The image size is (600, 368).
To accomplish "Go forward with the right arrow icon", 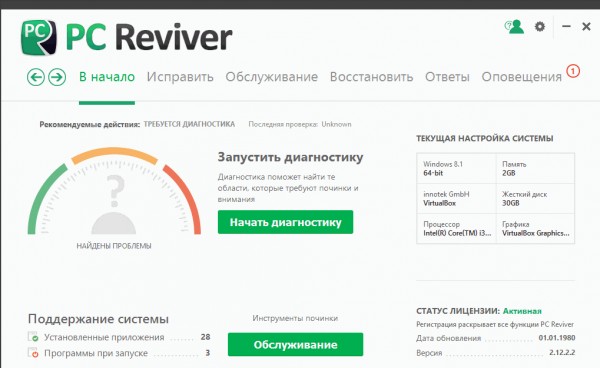I will 57,77.
